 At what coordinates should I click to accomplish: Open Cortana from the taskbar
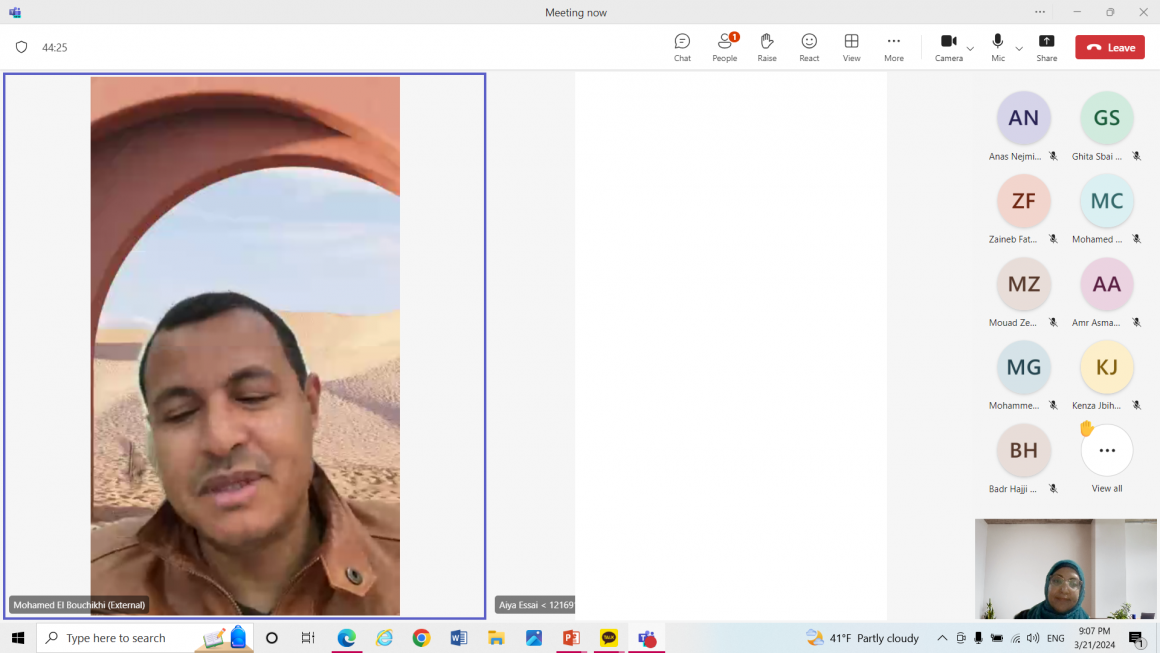[272, 637]
